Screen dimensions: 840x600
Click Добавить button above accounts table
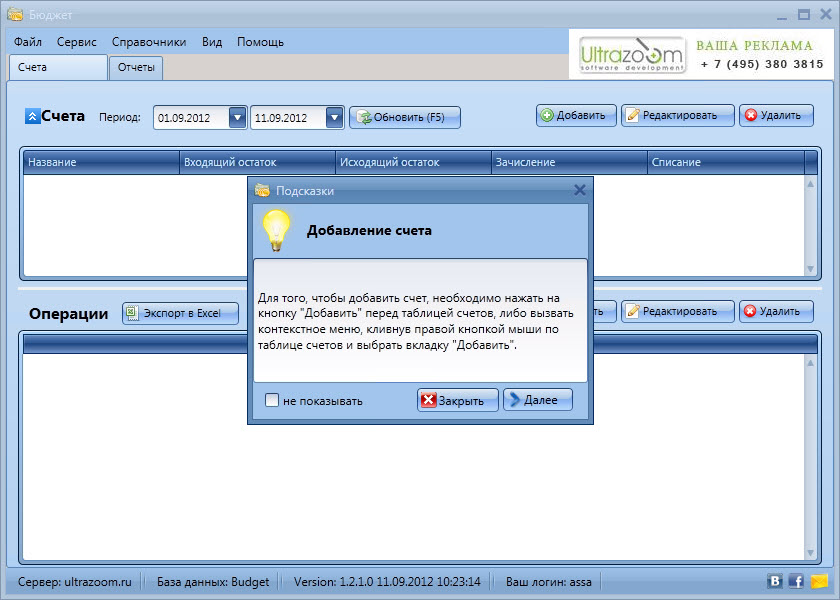(576, 115)
